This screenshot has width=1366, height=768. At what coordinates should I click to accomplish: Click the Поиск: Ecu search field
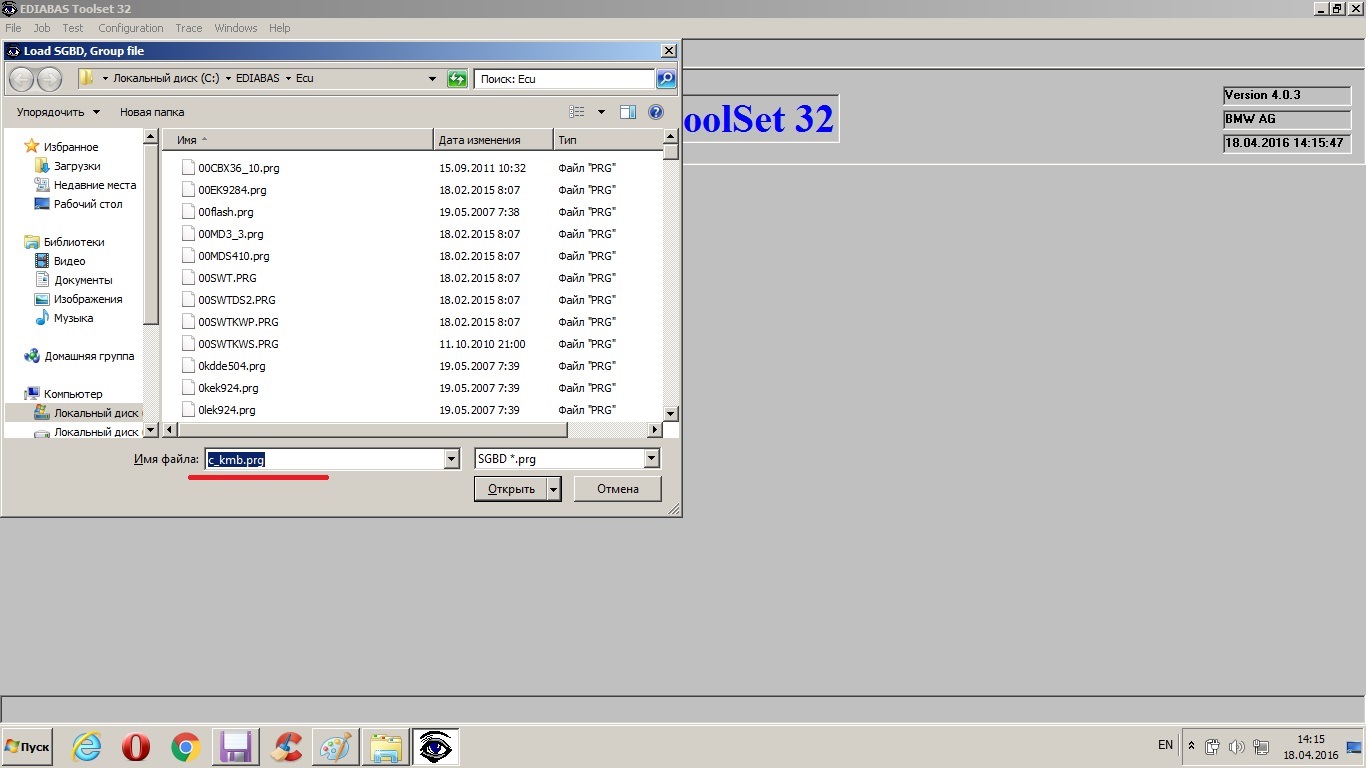[564, 79]
